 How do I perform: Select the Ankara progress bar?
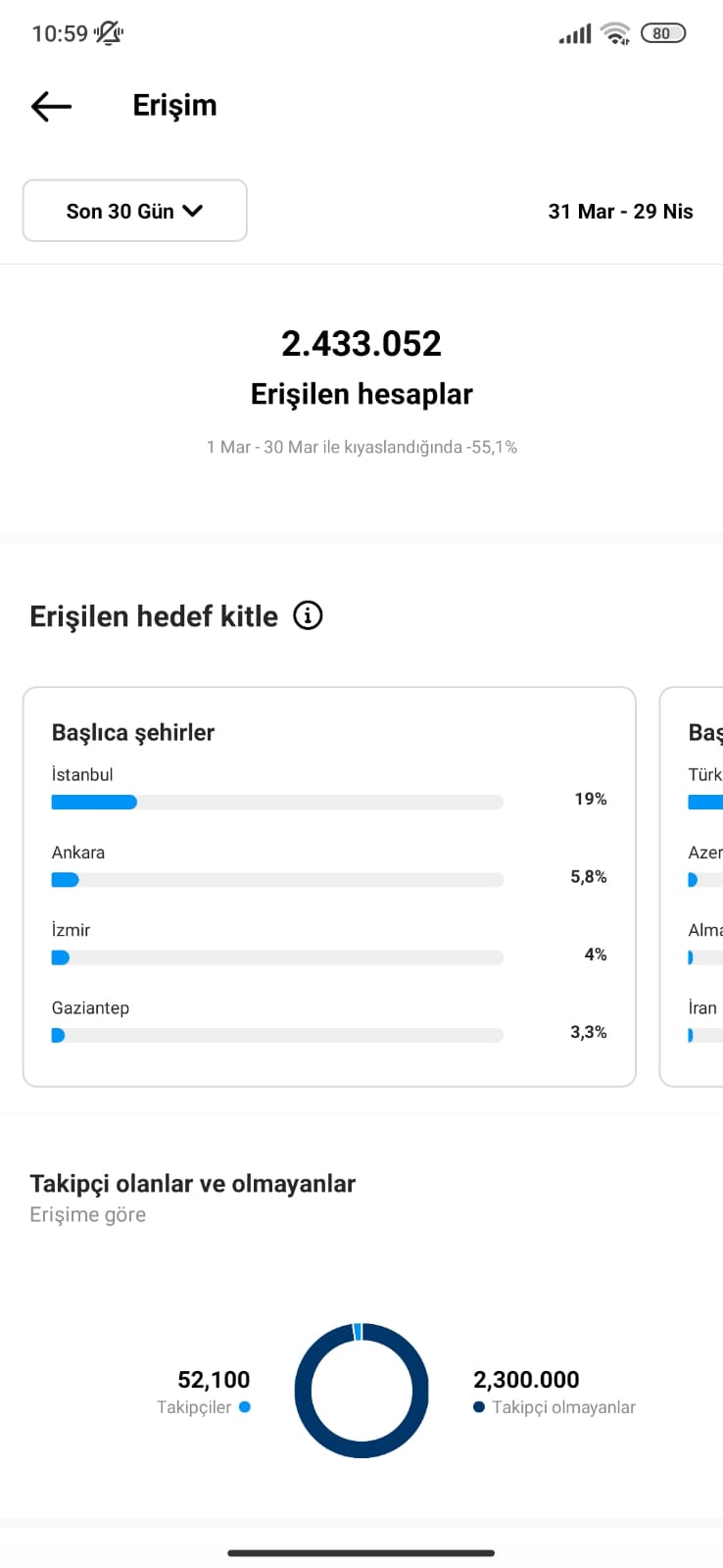277,880
